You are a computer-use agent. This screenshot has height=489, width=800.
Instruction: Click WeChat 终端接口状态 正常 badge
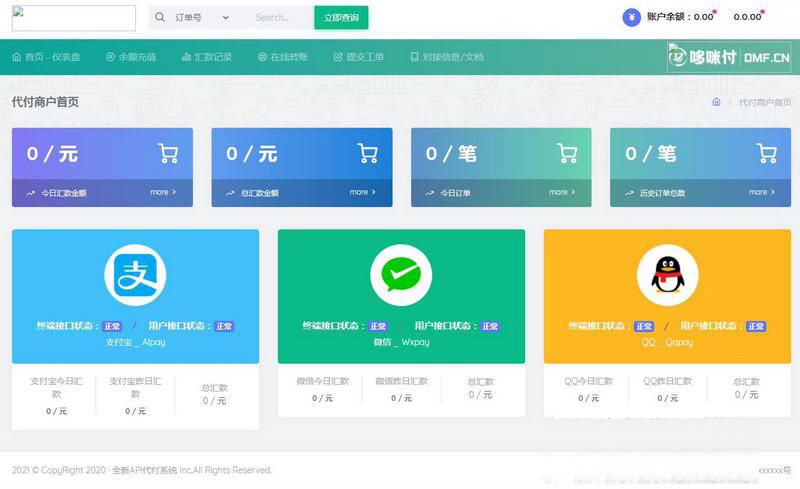(378, 326)
